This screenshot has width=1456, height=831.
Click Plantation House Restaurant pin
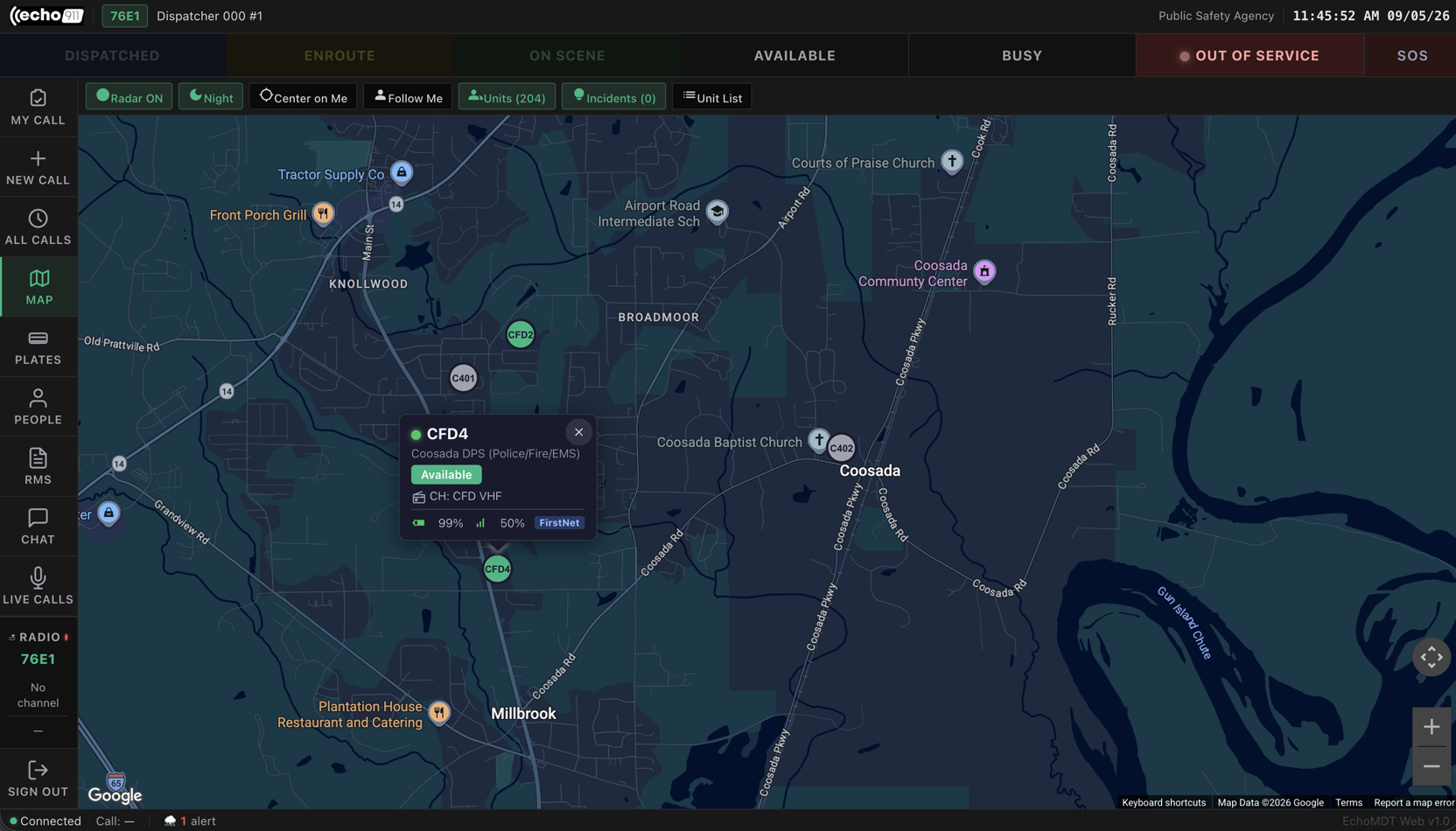[439, 713]
